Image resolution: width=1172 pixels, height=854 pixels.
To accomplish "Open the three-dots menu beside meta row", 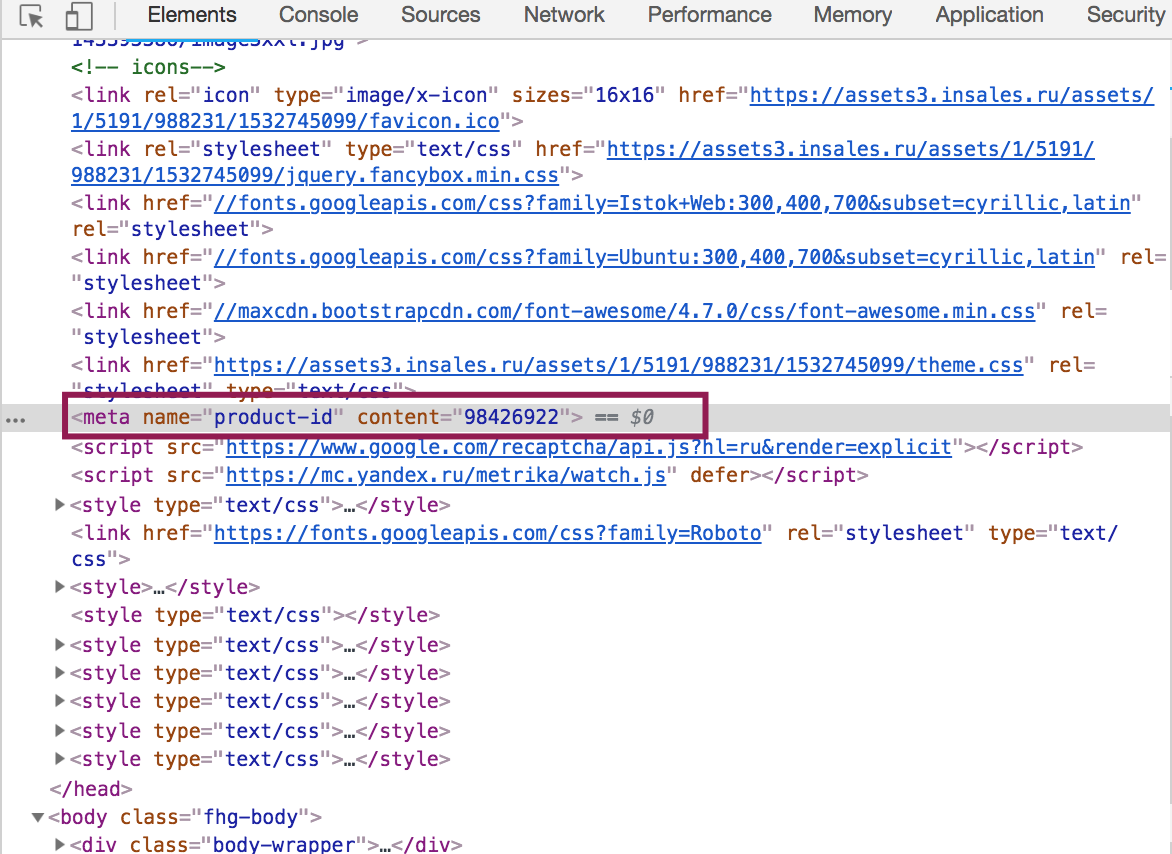I will click(15, 420).
